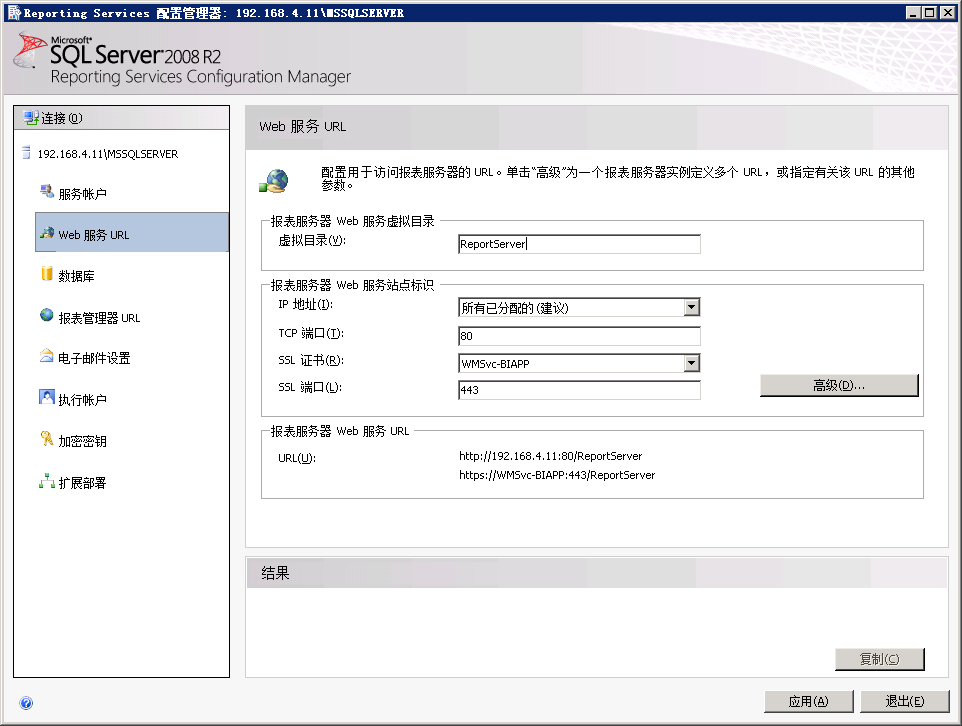Open the 扩展部署 network icon

point(47,481)
